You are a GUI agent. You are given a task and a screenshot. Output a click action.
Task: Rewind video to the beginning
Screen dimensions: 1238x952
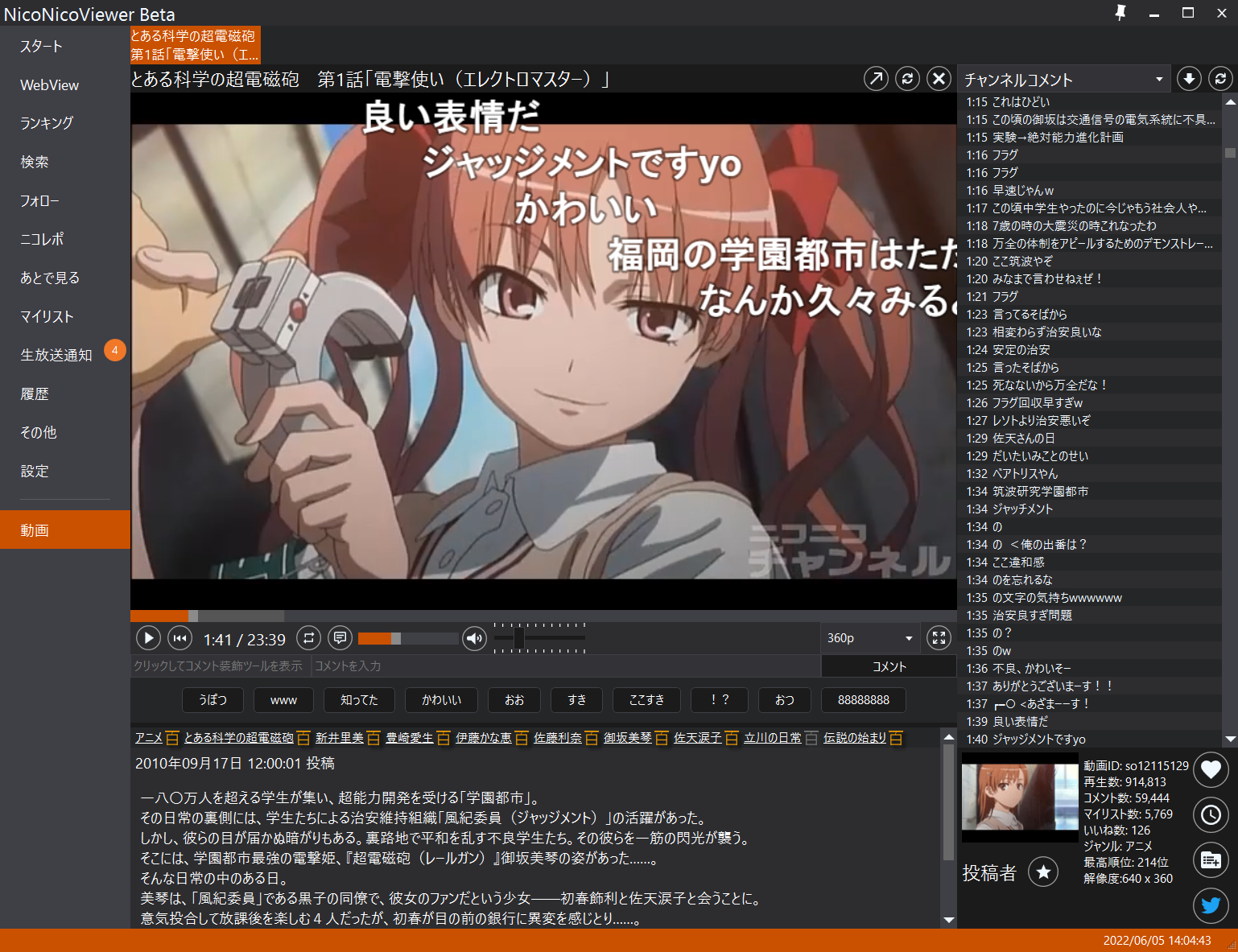180,638
